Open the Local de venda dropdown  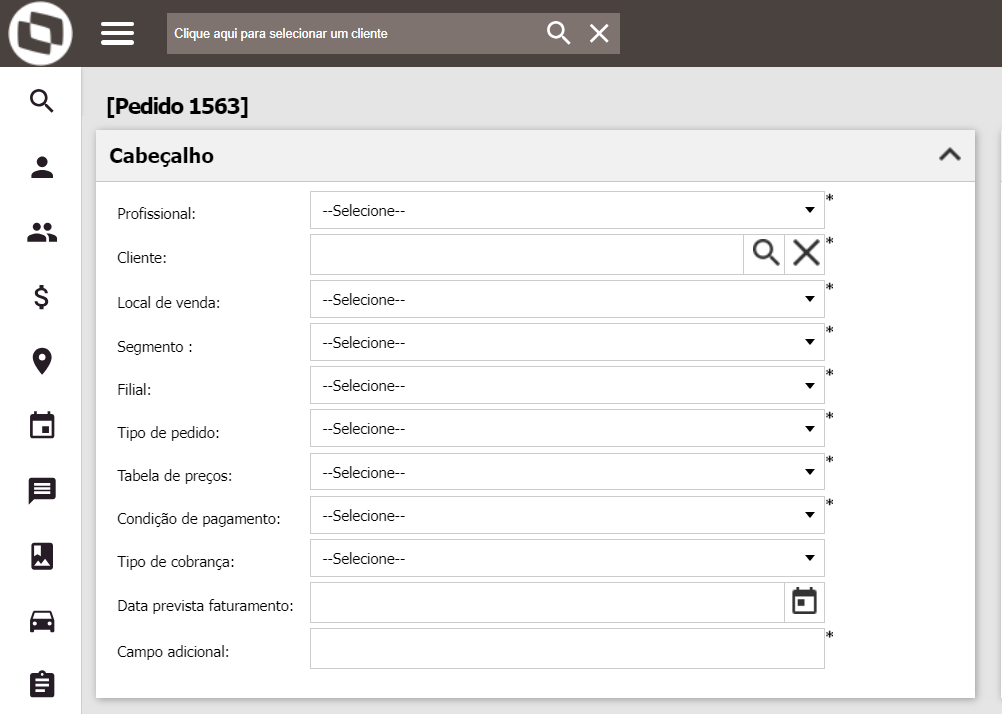pyautogui.click(x=567, y=299)
